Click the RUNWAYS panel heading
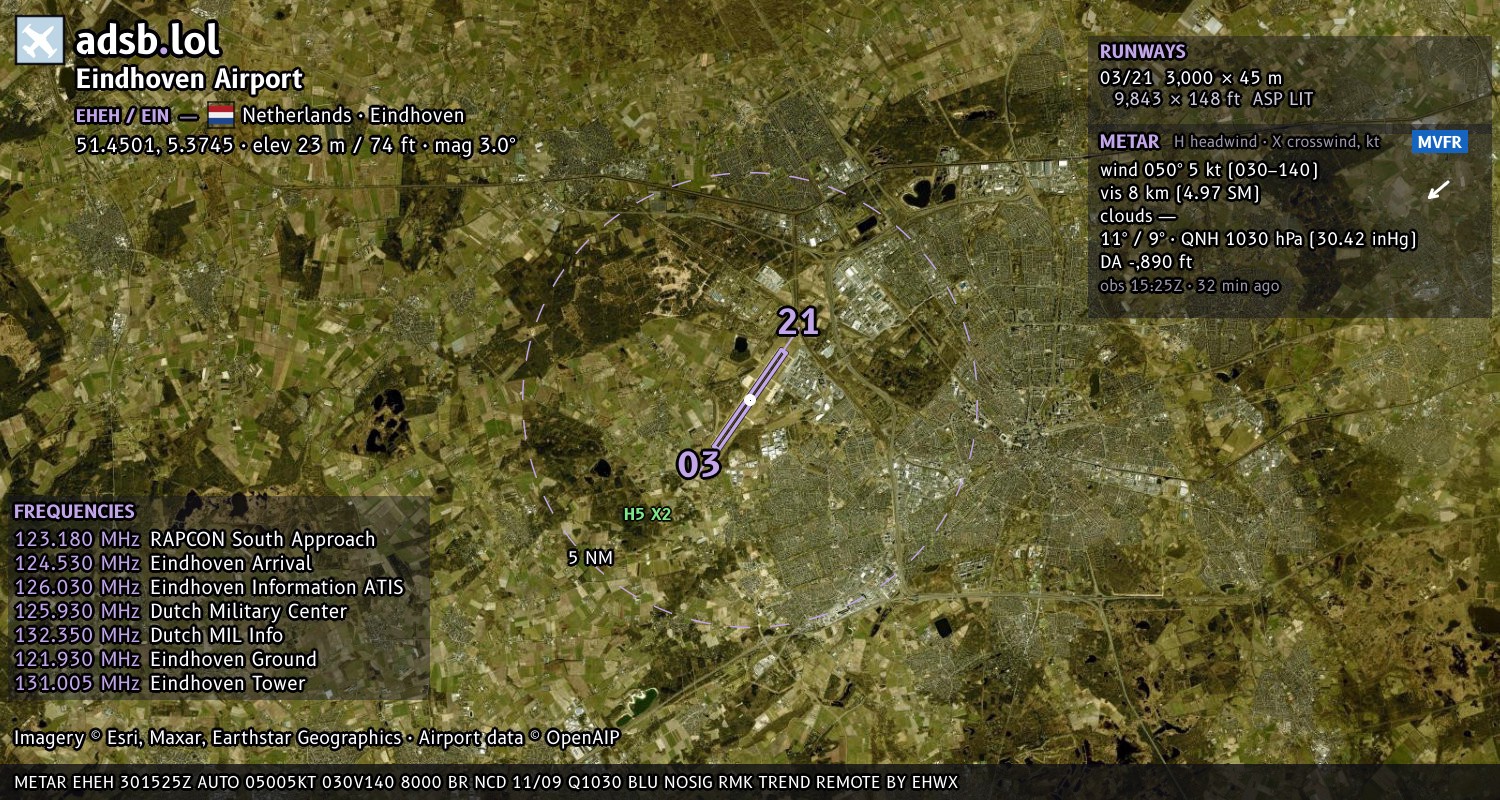This screenshot has width=1500, height=800. [1142, 52]
